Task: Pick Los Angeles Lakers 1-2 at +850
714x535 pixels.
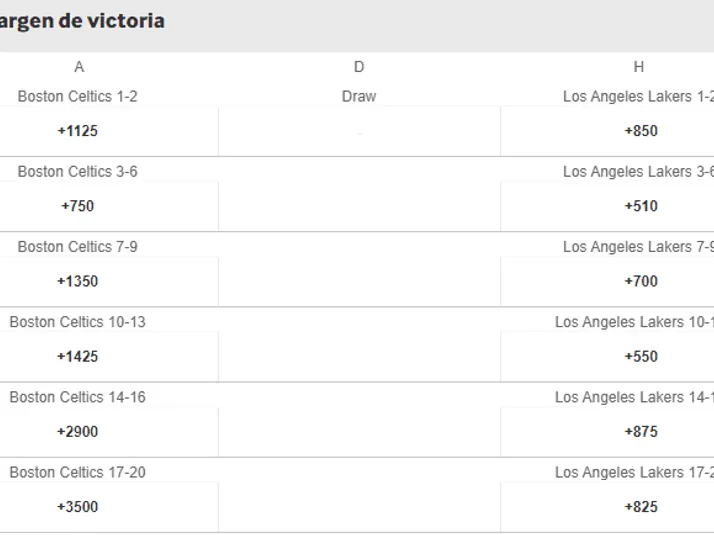Action: coord(641,131)
